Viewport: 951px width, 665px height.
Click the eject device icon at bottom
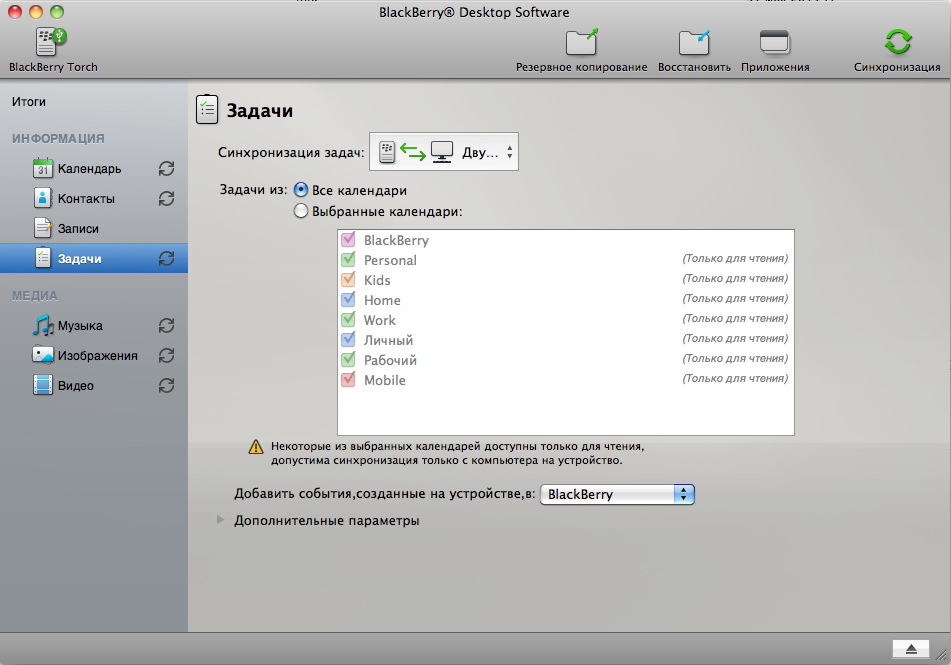click(910, 649)
